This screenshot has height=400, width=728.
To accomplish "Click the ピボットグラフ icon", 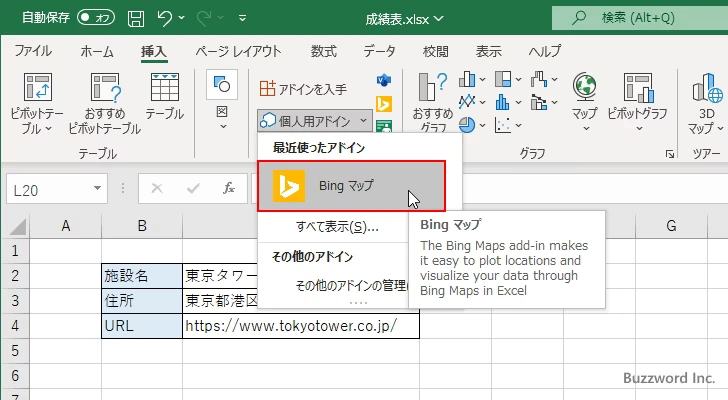I will 638,87.
